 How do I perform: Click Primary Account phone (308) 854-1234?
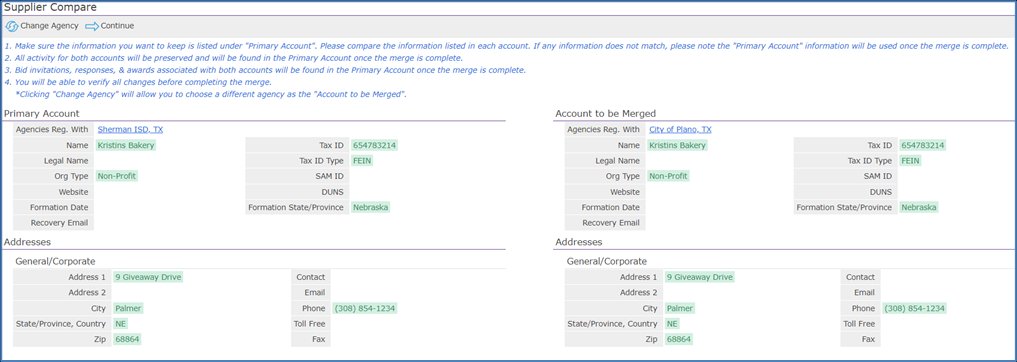click(x=365, y=308)
